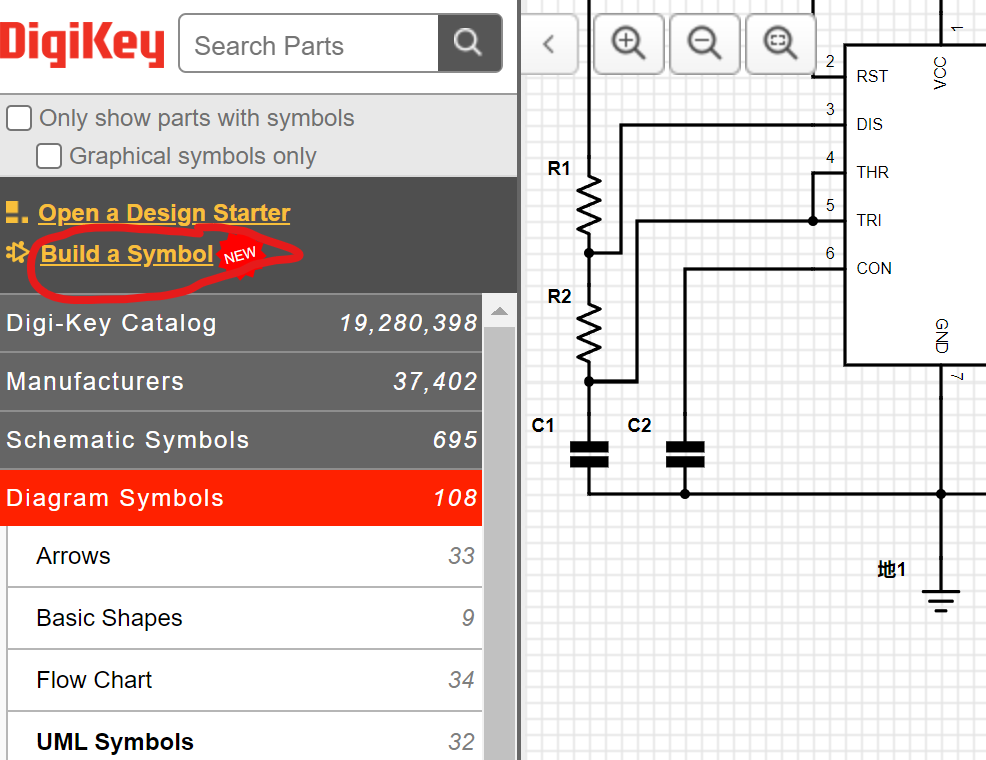Screen dimensions: 986x760
Task: Collapse the left parts panel arrow
Action: (548, 43)
